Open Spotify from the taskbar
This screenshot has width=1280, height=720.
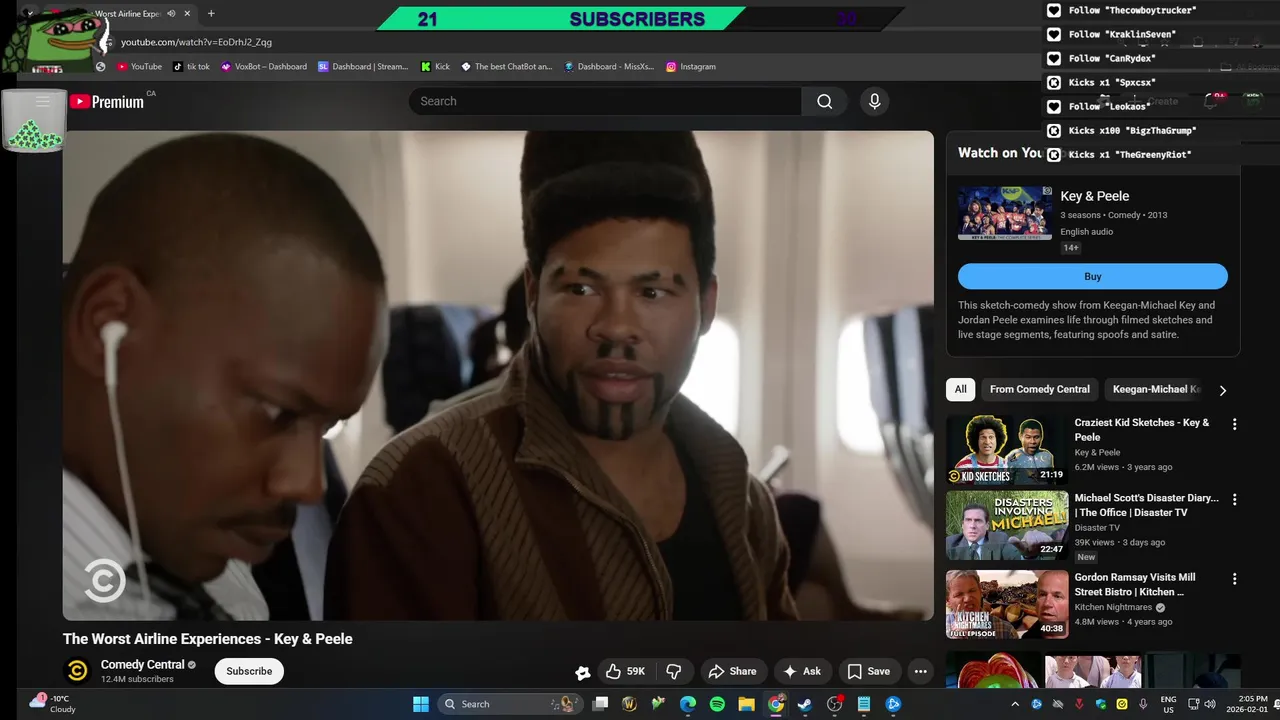[717, 704]
